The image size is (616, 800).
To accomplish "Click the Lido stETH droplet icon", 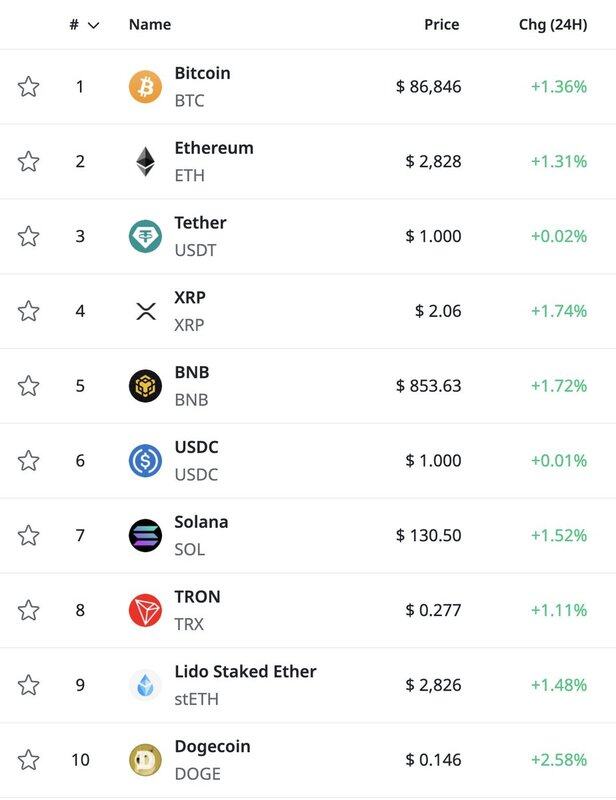I will tap(145, 685).
